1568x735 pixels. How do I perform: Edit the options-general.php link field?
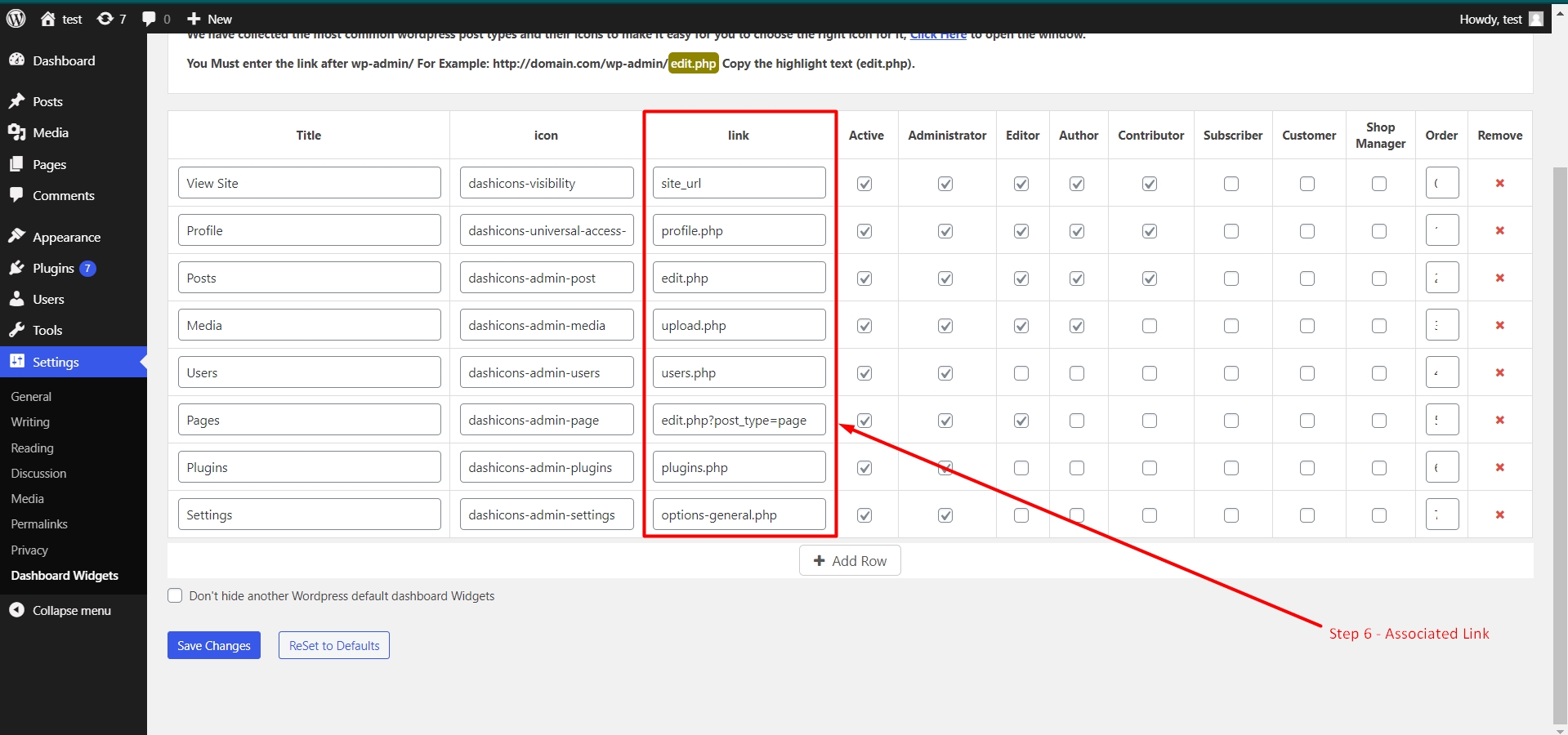point(739,514)
